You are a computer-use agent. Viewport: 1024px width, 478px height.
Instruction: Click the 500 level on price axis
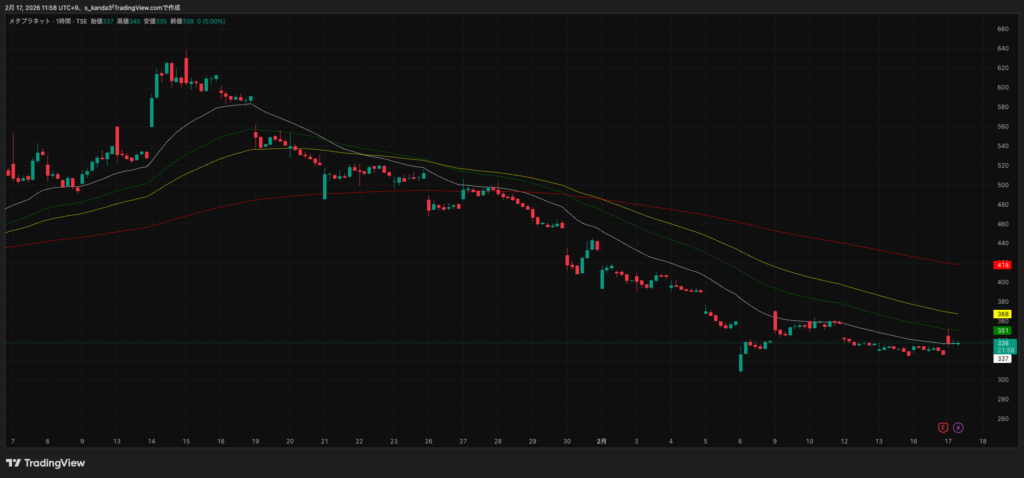(1002, 185)
